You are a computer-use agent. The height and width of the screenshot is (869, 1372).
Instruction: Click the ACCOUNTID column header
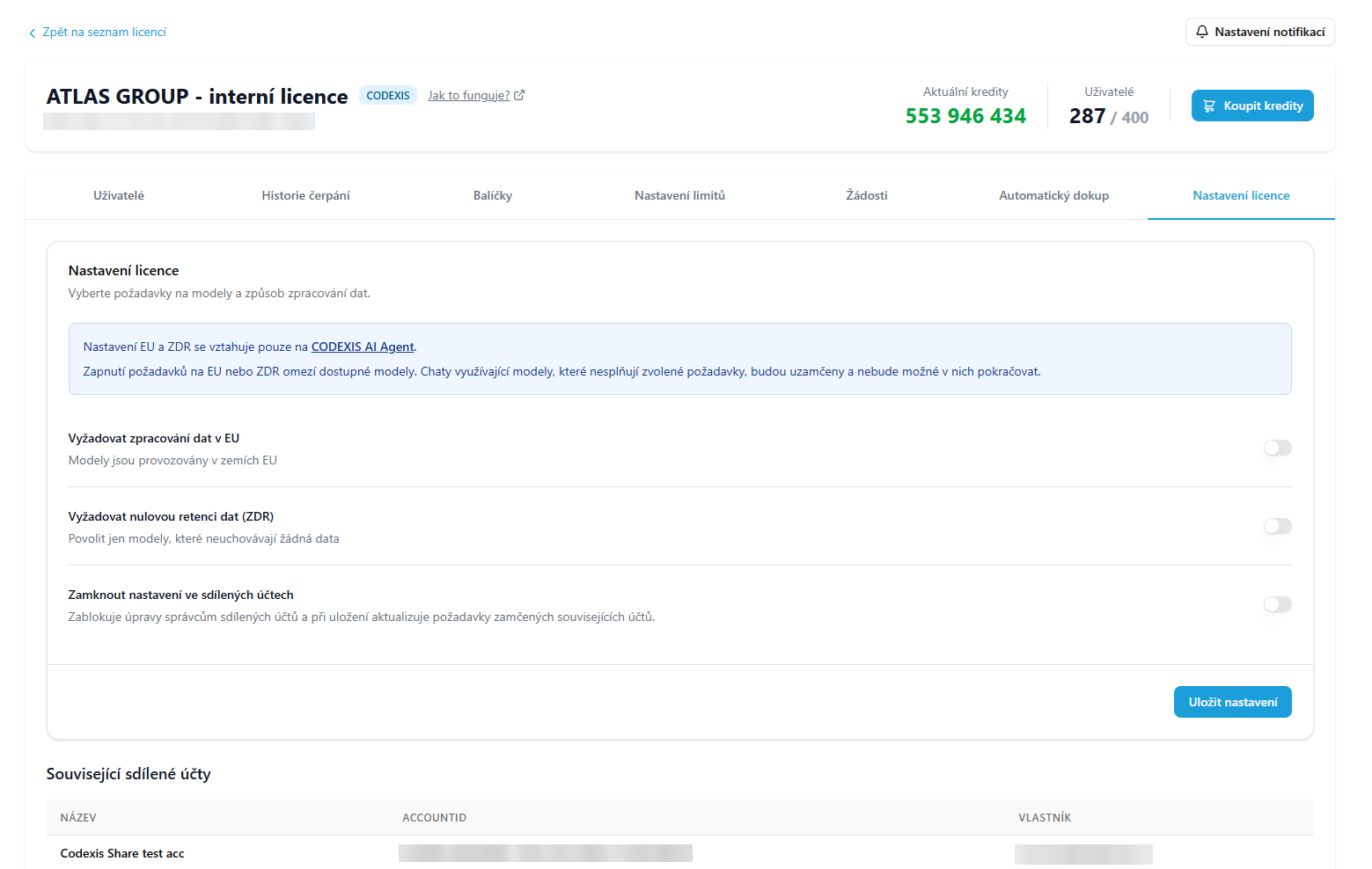tap(434, 818)
